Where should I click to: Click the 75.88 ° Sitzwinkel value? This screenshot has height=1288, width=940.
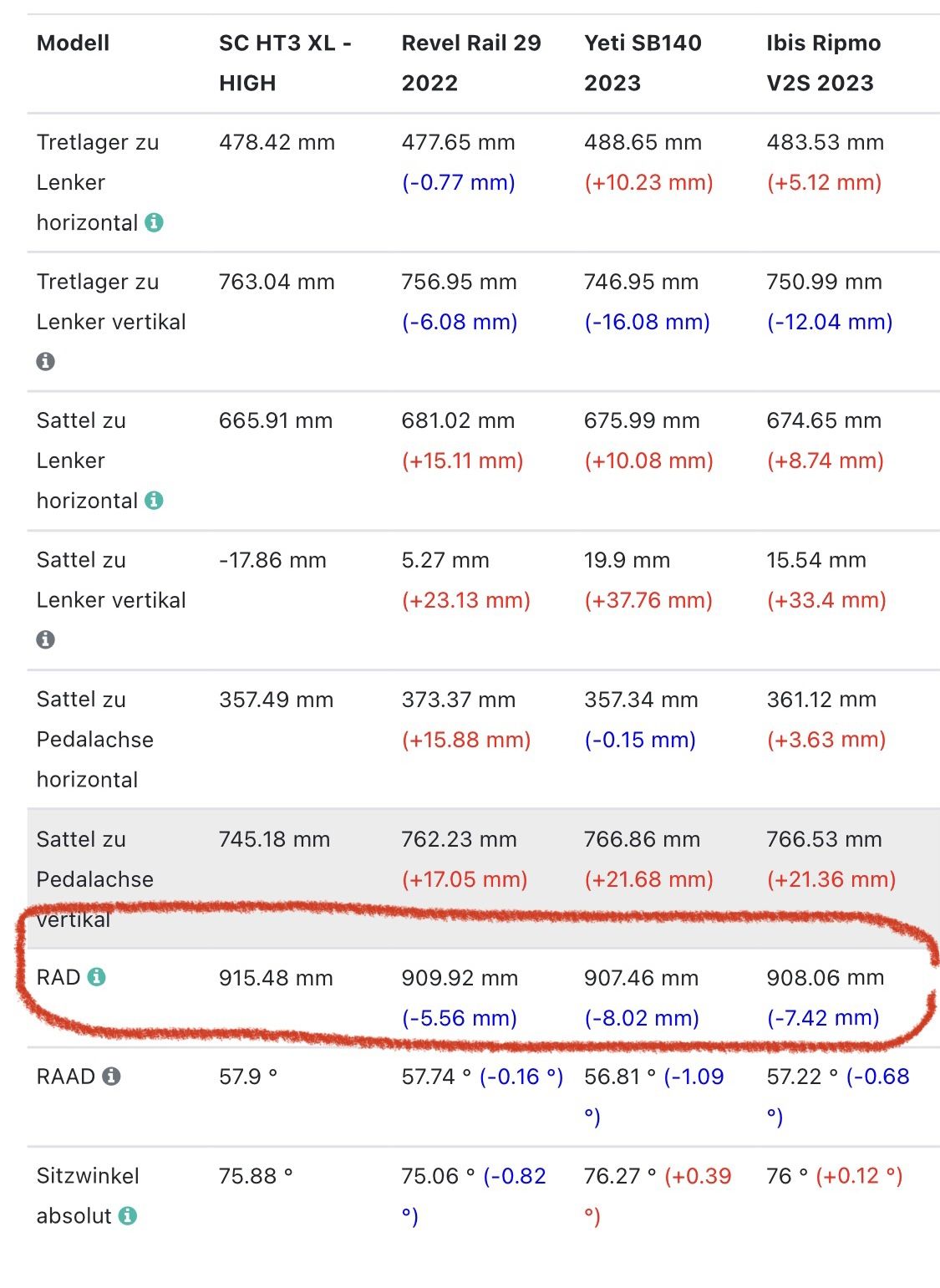point(256,1176)
